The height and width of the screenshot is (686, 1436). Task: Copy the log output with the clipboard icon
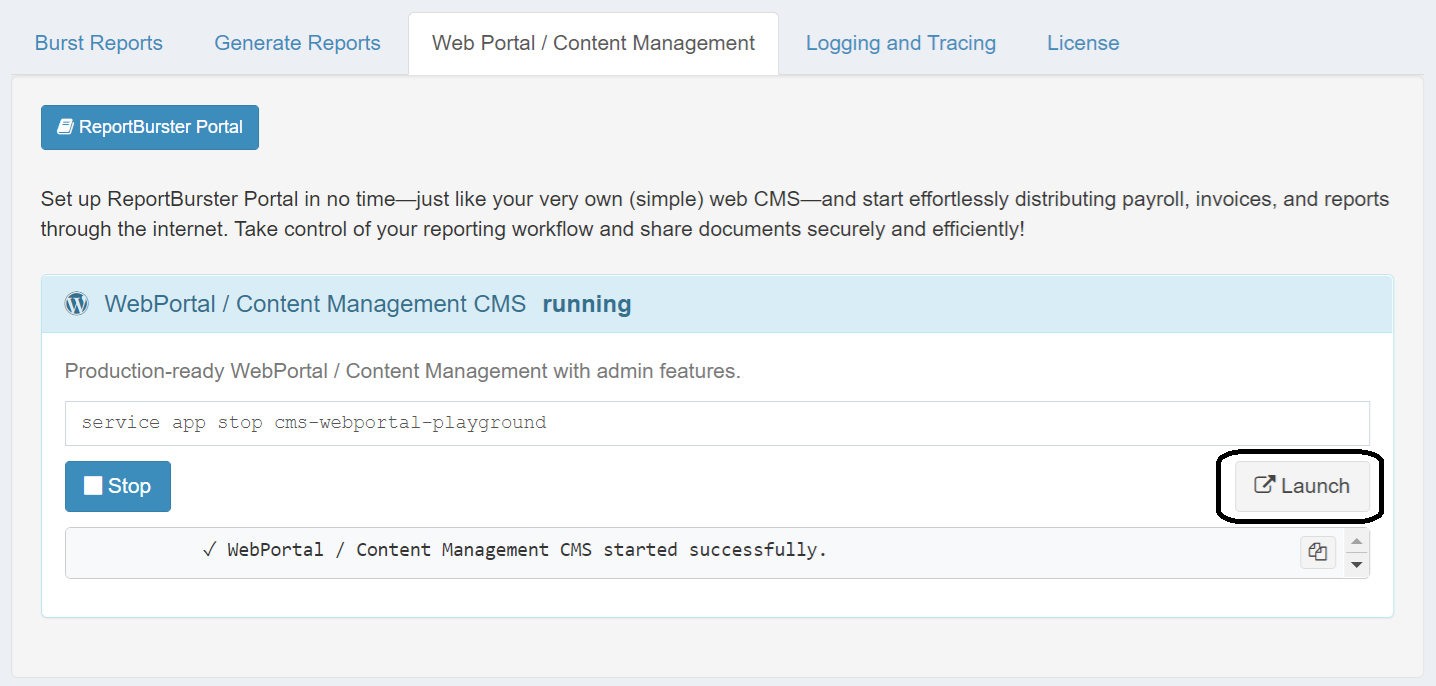[1318, 552]
